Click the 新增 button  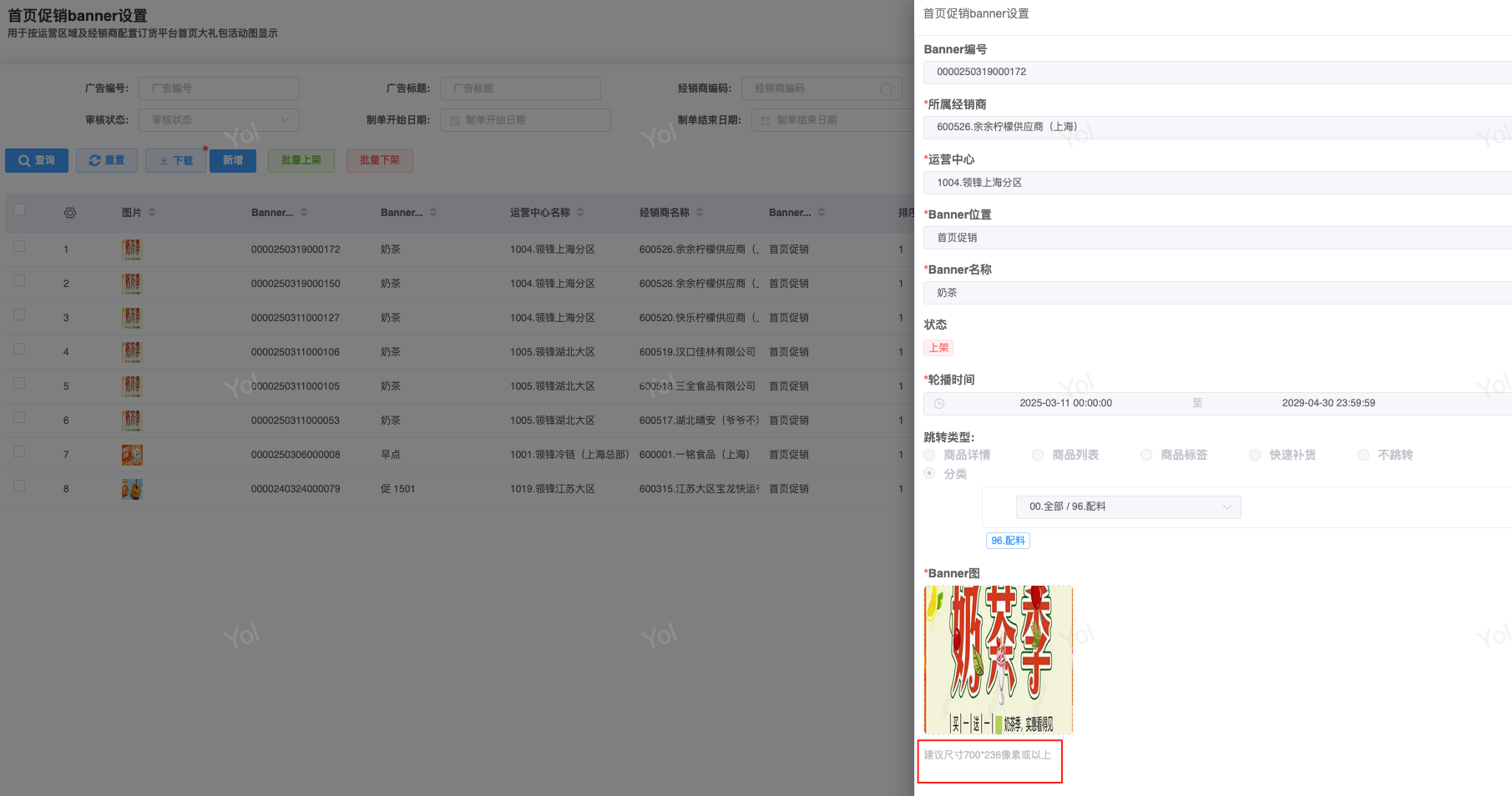tap(233, 160)
